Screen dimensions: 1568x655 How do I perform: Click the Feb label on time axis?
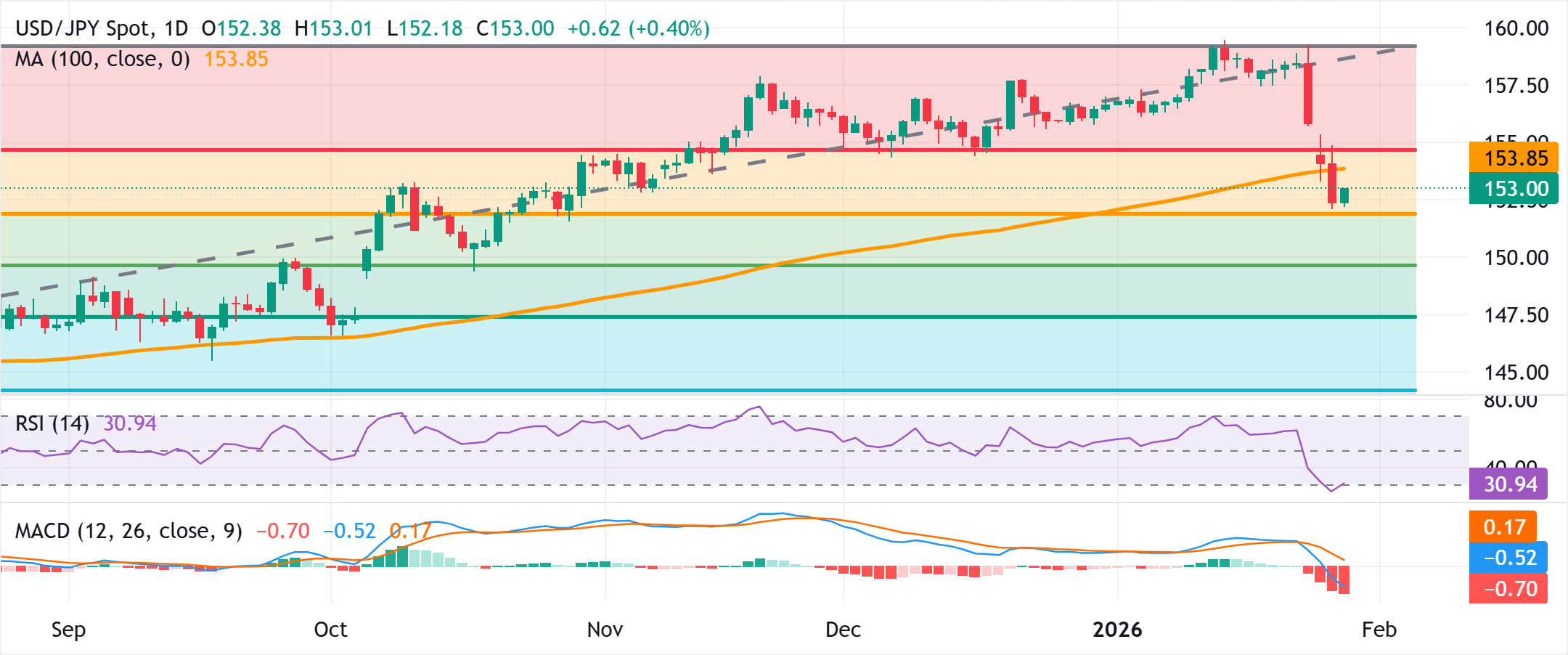pos(1379,630)
